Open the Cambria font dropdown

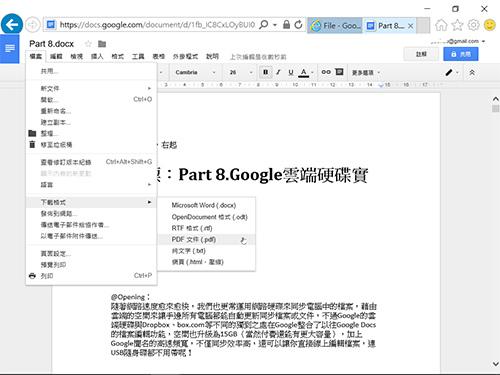tap(195, 72)
